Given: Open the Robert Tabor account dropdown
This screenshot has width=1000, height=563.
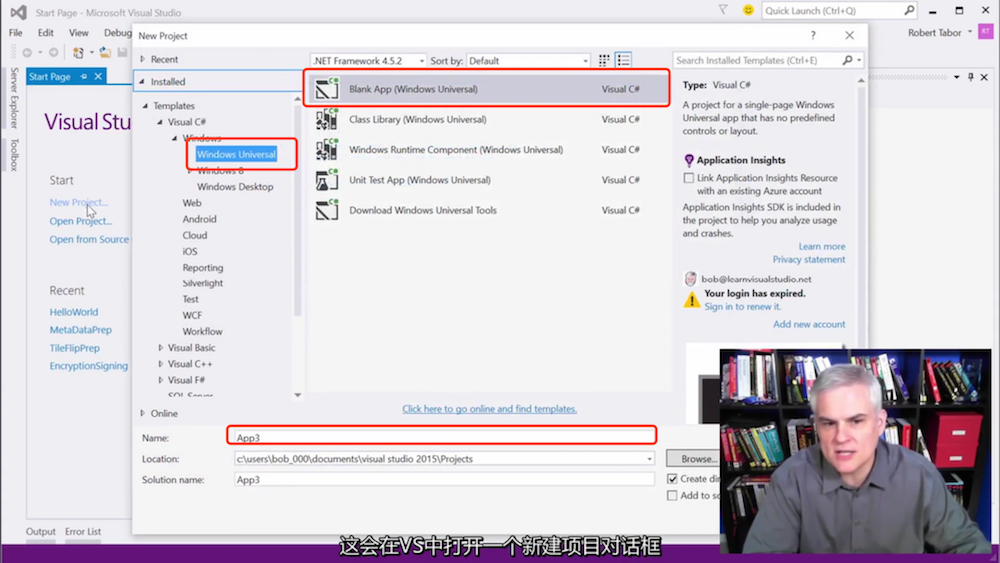Looking at the screenshot, I should (x=970, y=33).
